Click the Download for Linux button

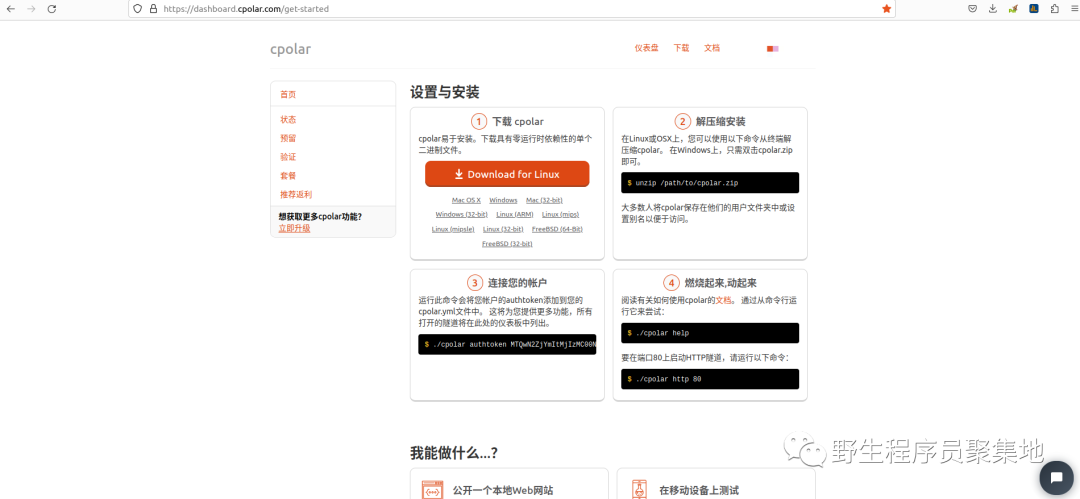click(507, 174)
